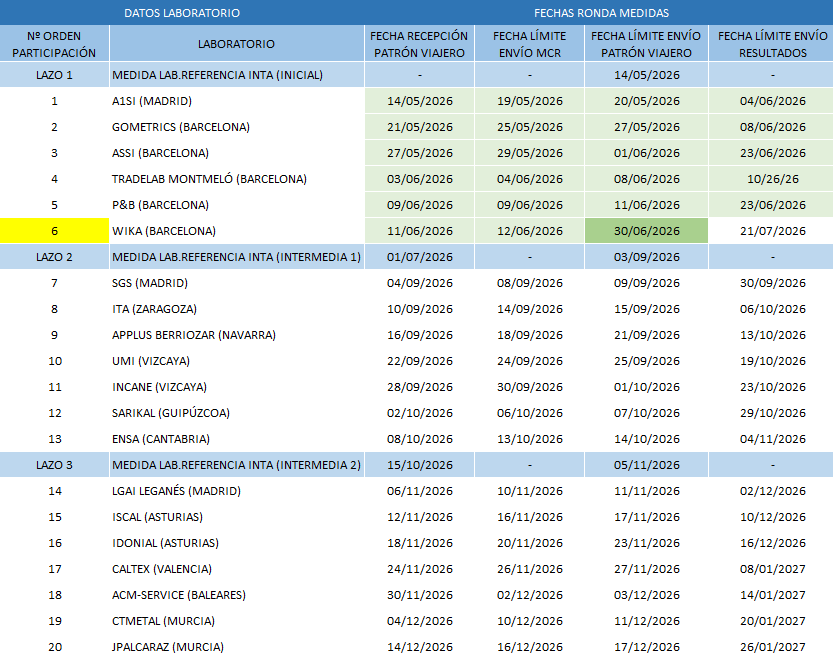Select the LAZO 2 row label
Image resolution: width=833 pixels, height=655 pixels.
click(54, 257)
